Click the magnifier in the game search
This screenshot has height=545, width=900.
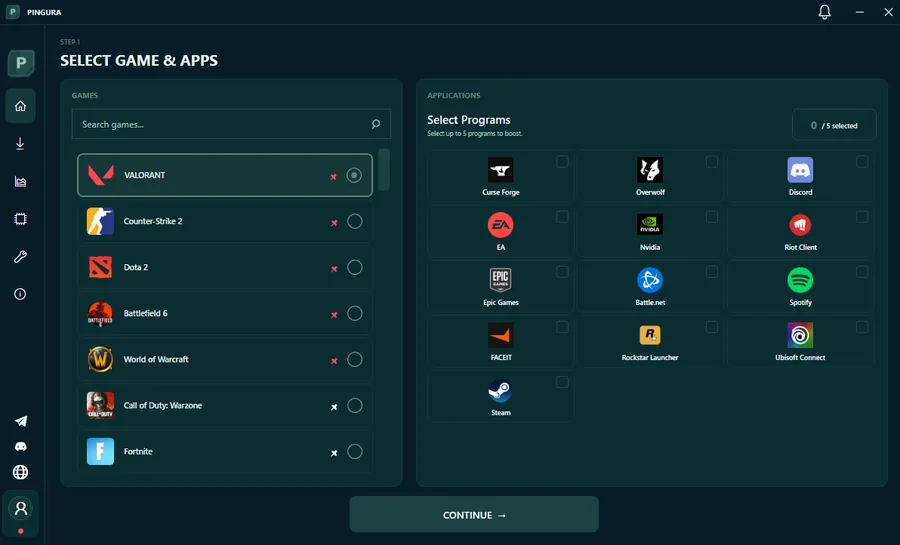375,124
